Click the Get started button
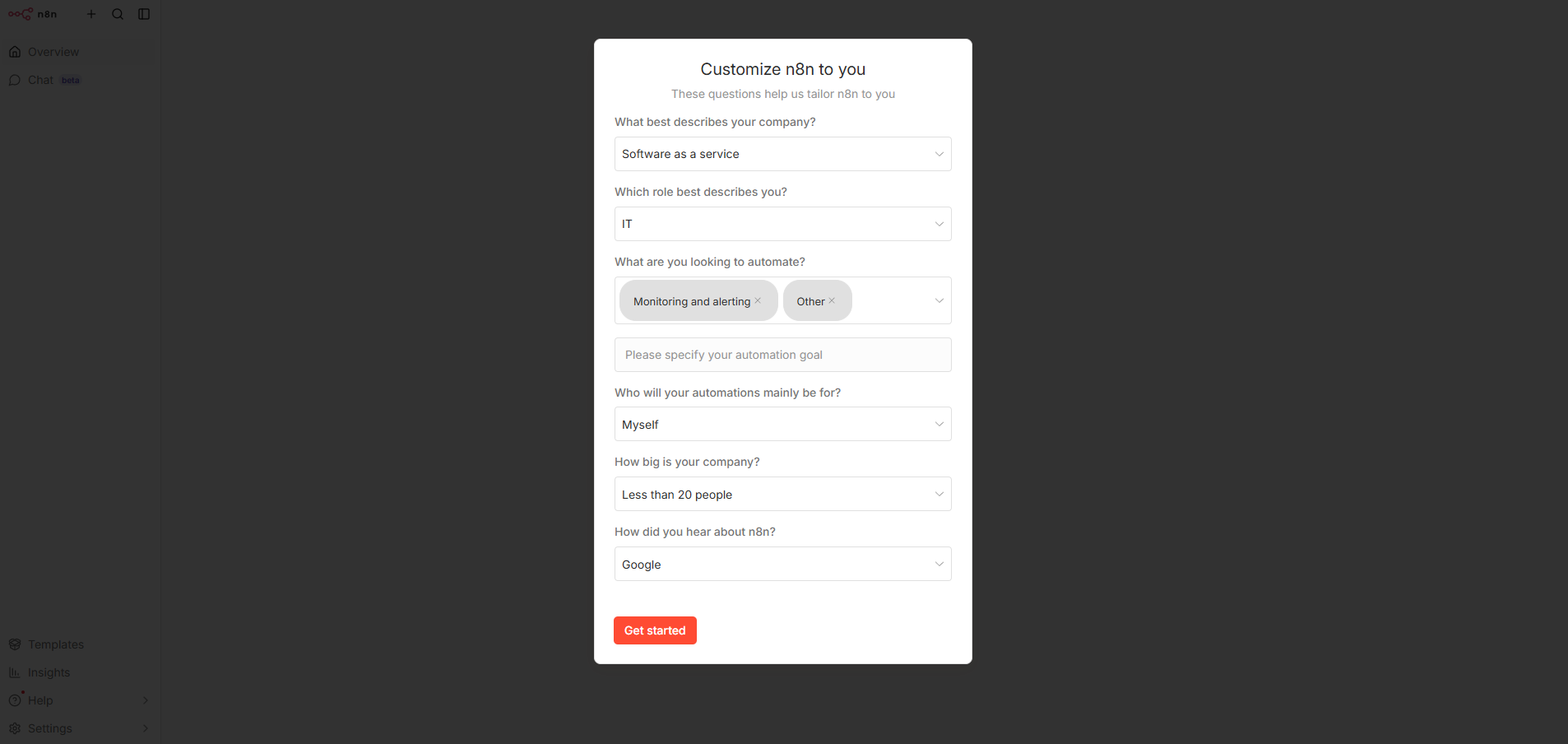The width and height of the screenshot is (1568, 744). pos(655,630)
